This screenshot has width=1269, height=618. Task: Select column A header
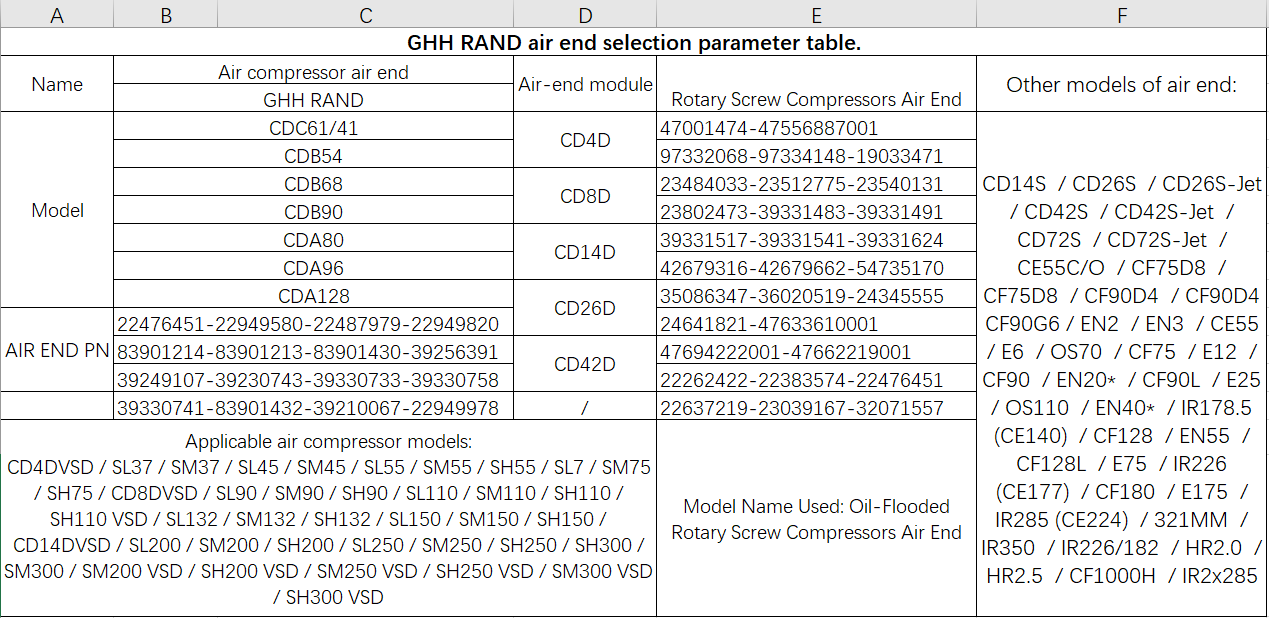pos(57,15)
